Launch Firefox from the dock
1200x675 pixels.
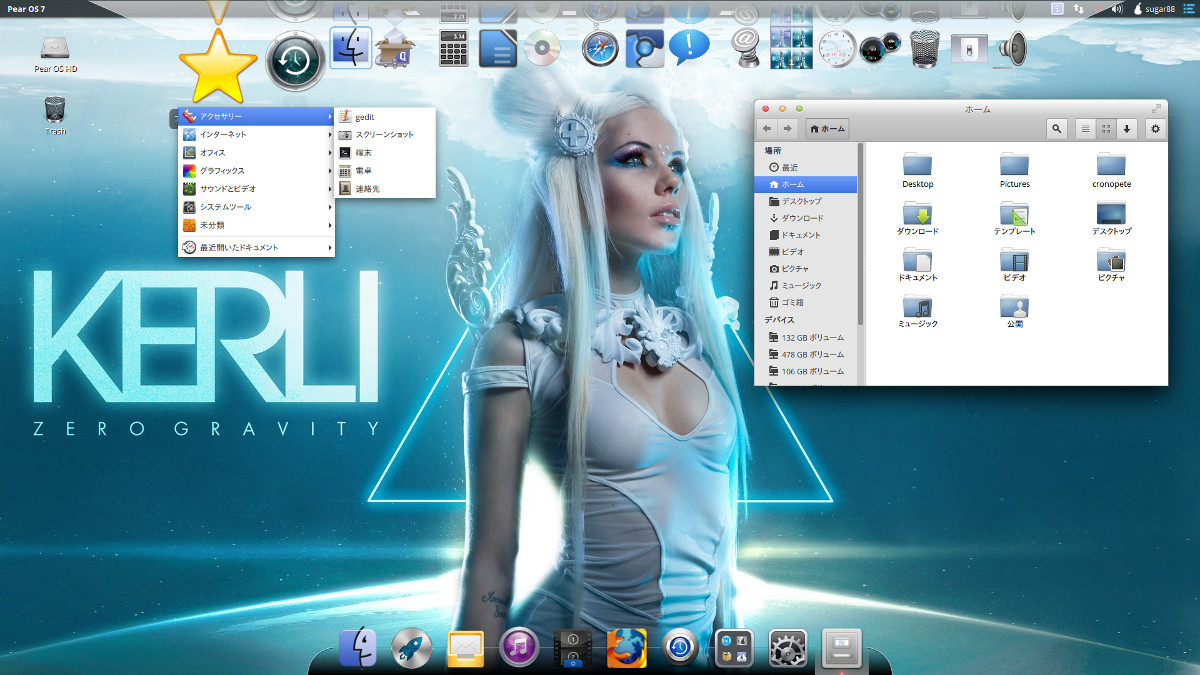click(x=627, y=648)
